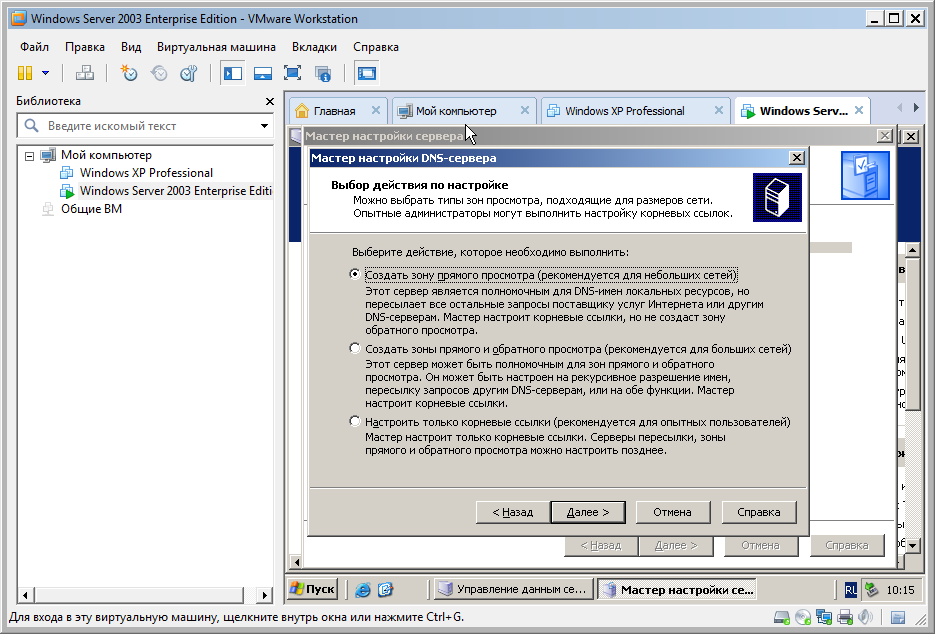
Task: Open the Snapshot manager toolbar icon
Action: click(x=188, y=73)
